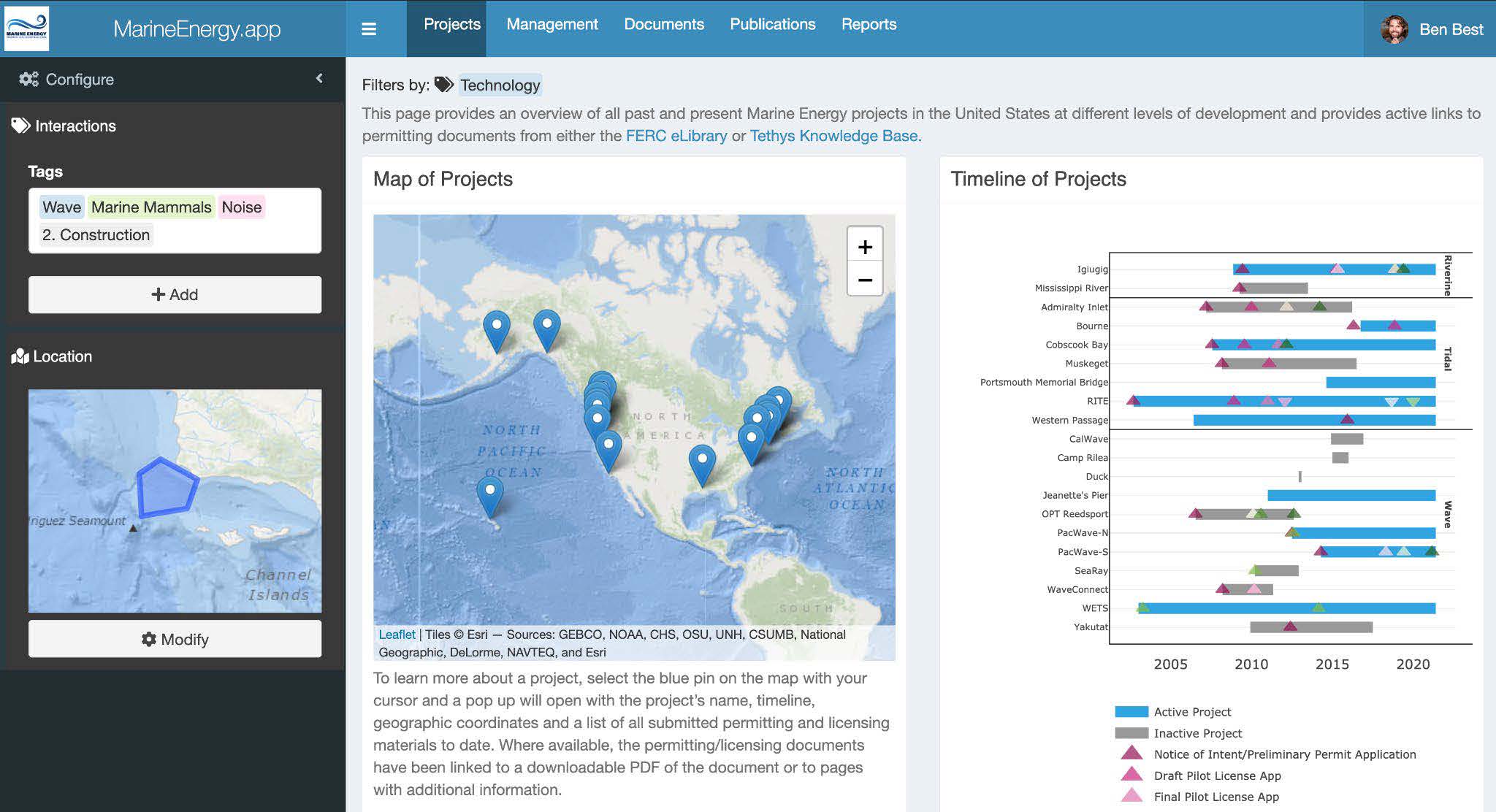Click the Yakutat triangle marker
The width and height of the screenshot is (1496, 812).
(x=1291, y=626)
